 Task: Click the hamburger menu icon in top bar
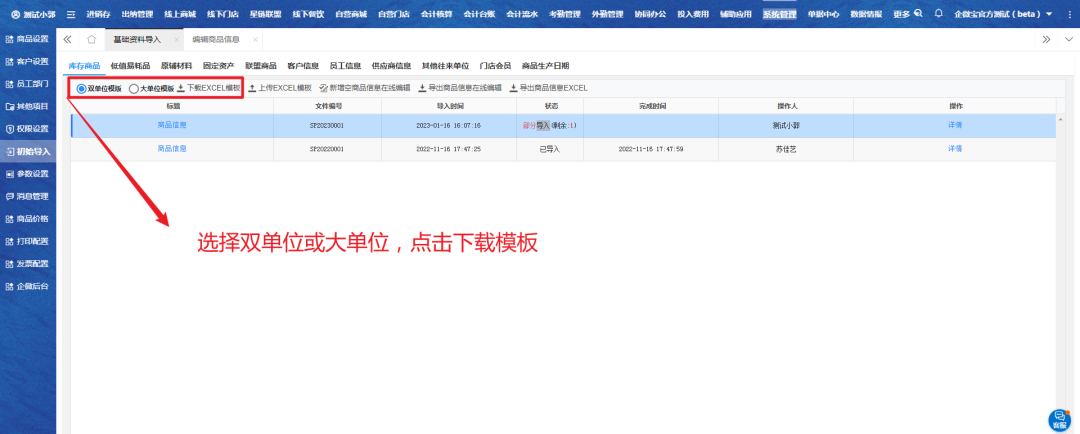point(70,14)
